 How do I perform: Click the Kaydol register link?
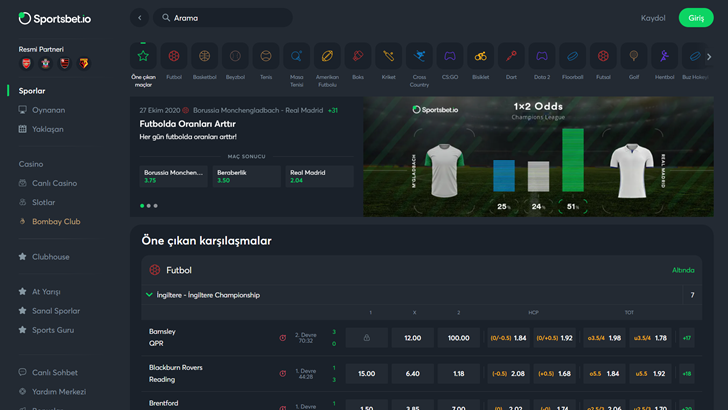[x=653, y=18]
